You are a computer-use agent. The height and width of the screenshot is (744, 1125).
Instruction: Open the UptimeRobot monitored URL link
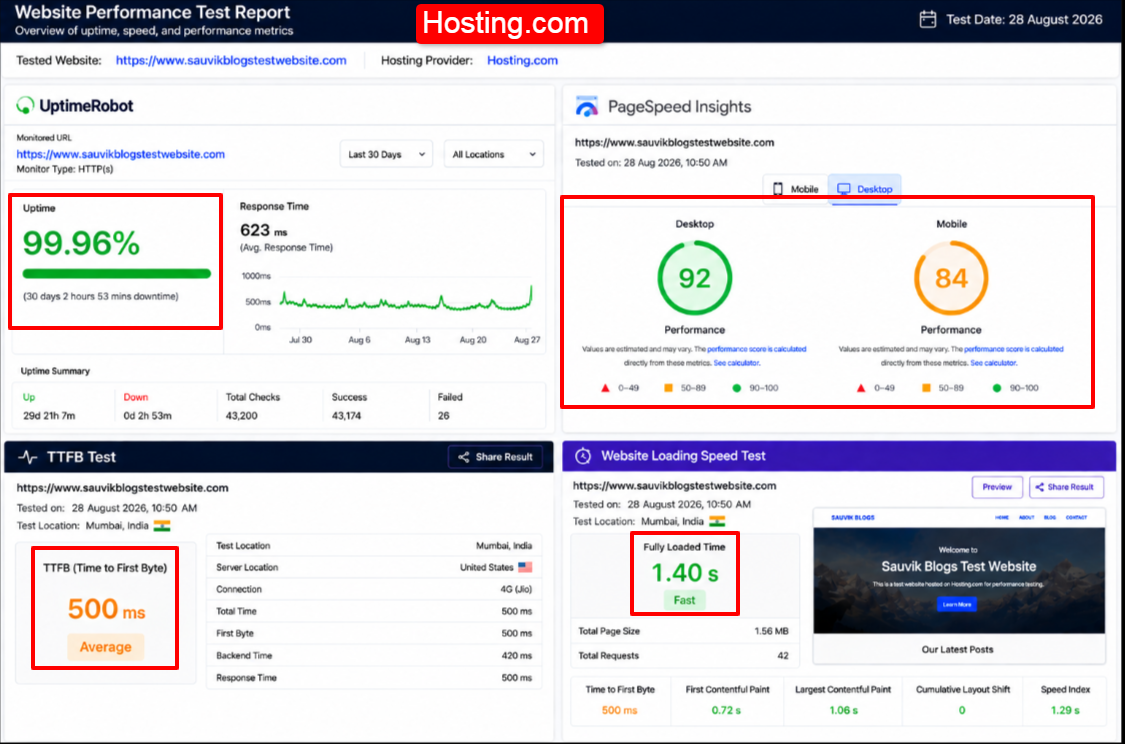pos(121,154)
